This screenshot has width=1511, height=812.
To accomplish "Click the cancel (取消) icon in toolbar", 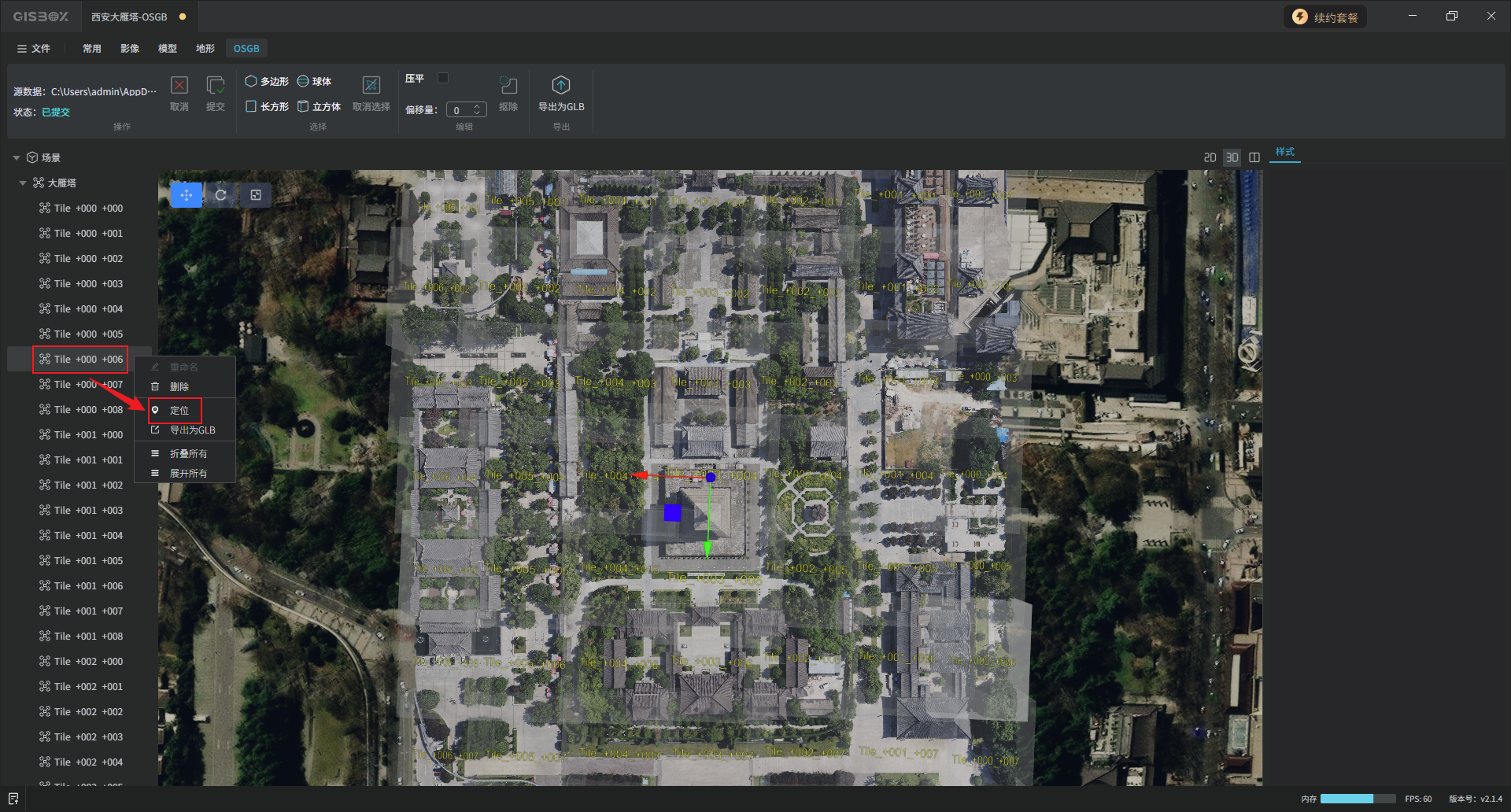I will pyautogui.click(x=179, y=86).
